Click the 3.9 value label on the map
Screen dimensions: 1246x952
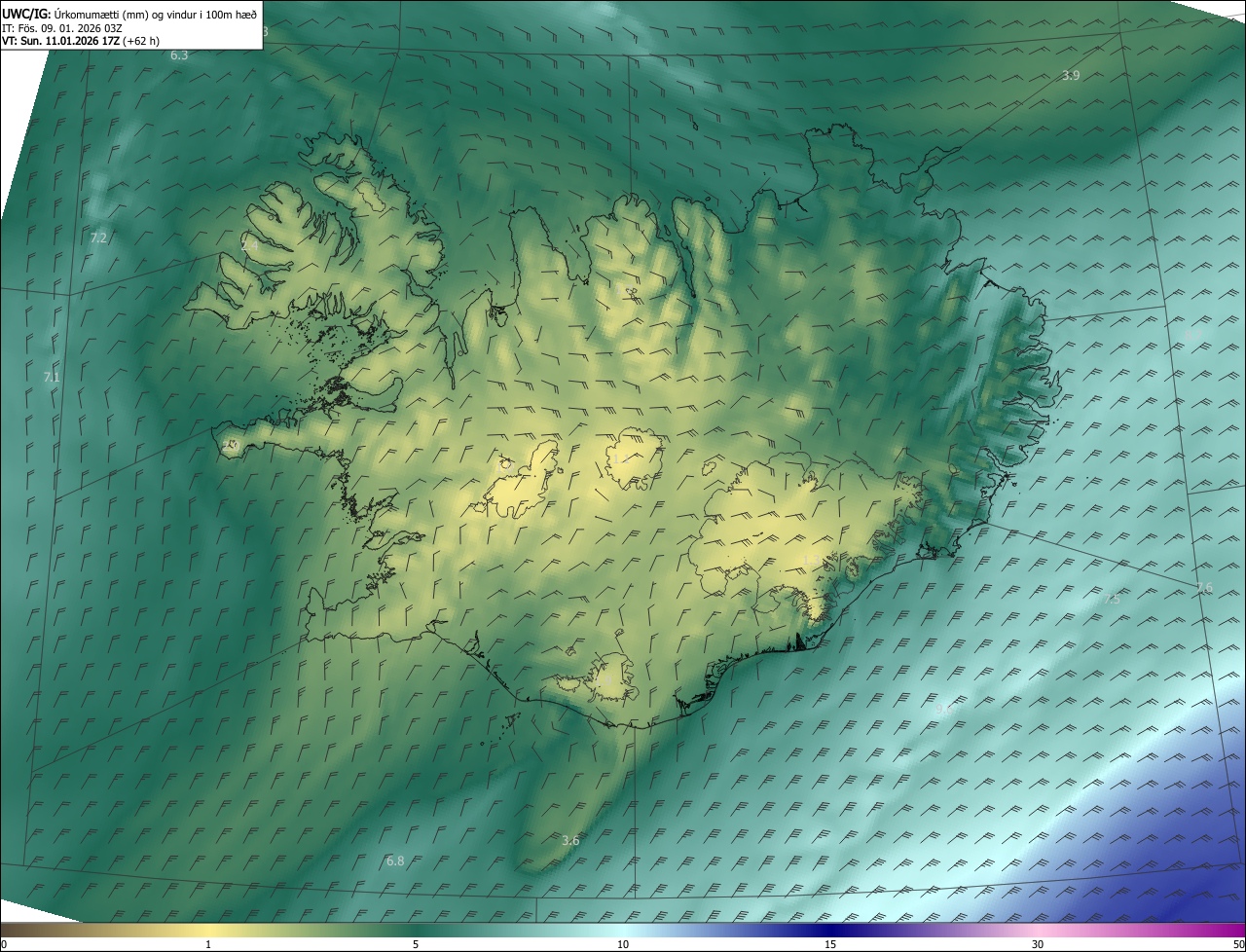pos(1071,75)
